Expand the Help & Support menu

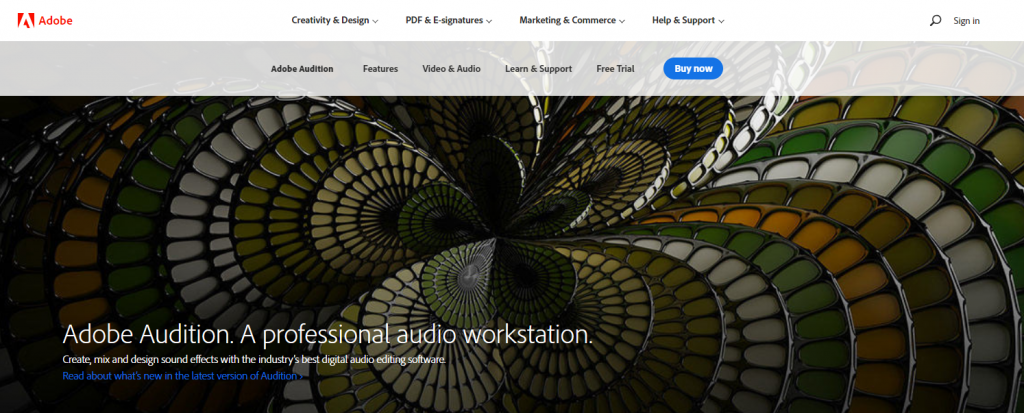tap(688, 20)
